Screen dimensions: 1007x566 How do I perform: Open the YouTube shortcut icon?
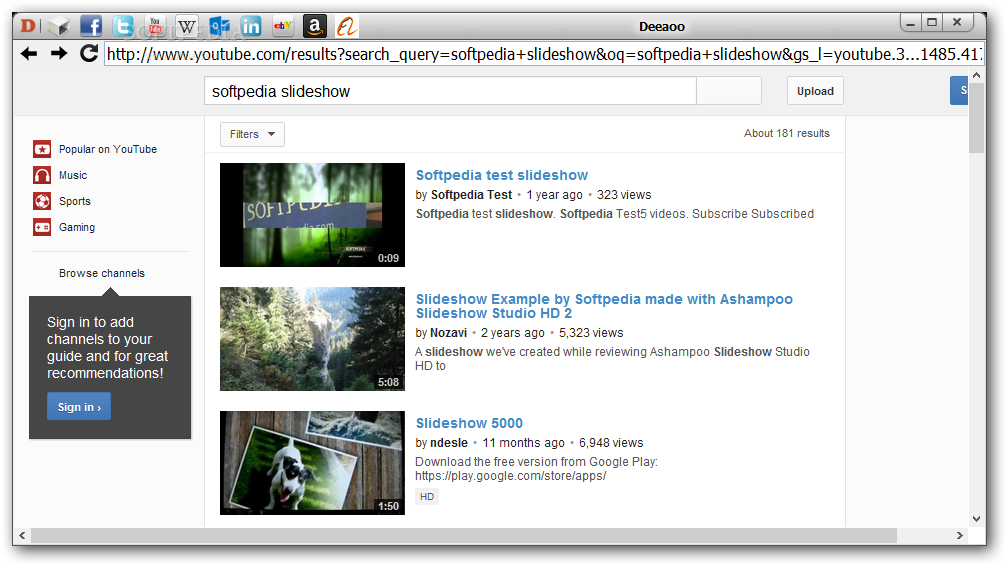pos(155,26)
